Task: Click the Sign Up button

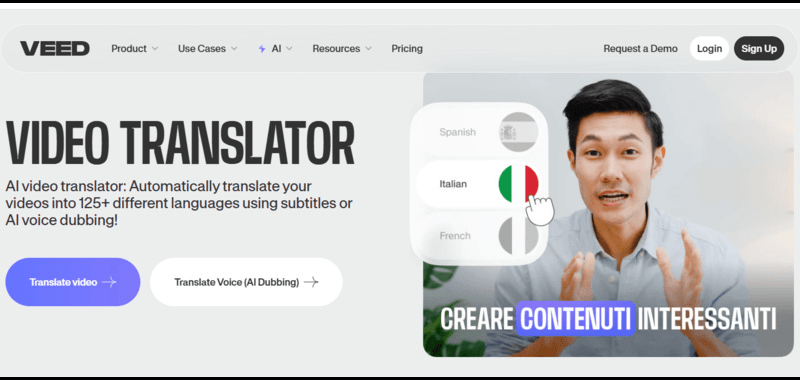Action: (759, 48)
